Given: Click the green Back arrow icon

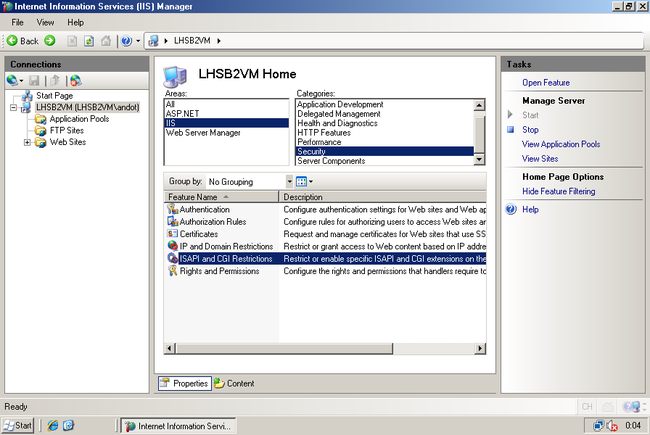Looking at the screenshot, I should (x=12, y=41).
